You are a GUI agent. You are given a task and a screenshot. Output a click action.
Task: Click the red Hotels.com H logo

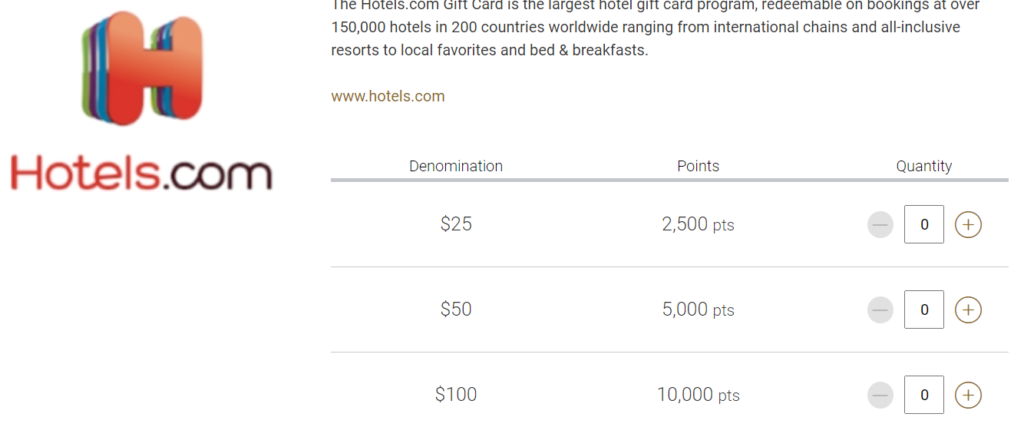[141, 68]
